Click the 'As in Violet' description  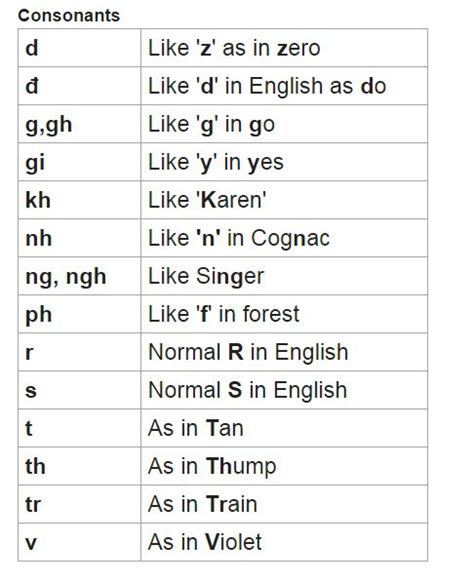[x=205, y=542]
